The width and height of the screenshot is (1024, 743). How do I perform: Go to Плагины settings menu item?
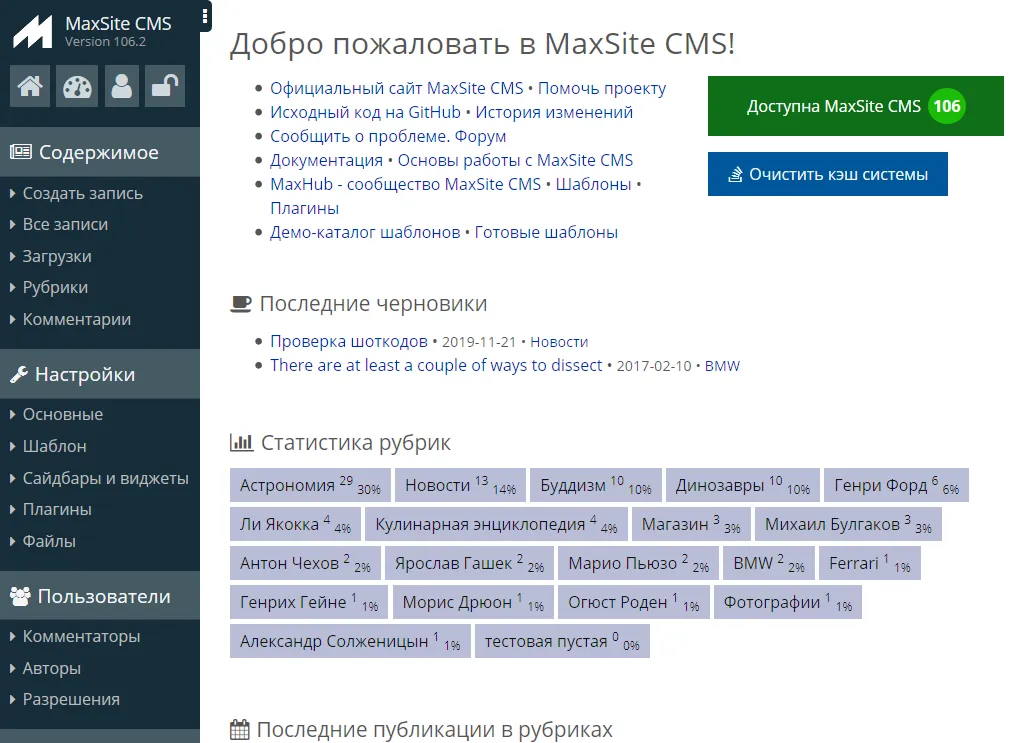click(57, 509)
